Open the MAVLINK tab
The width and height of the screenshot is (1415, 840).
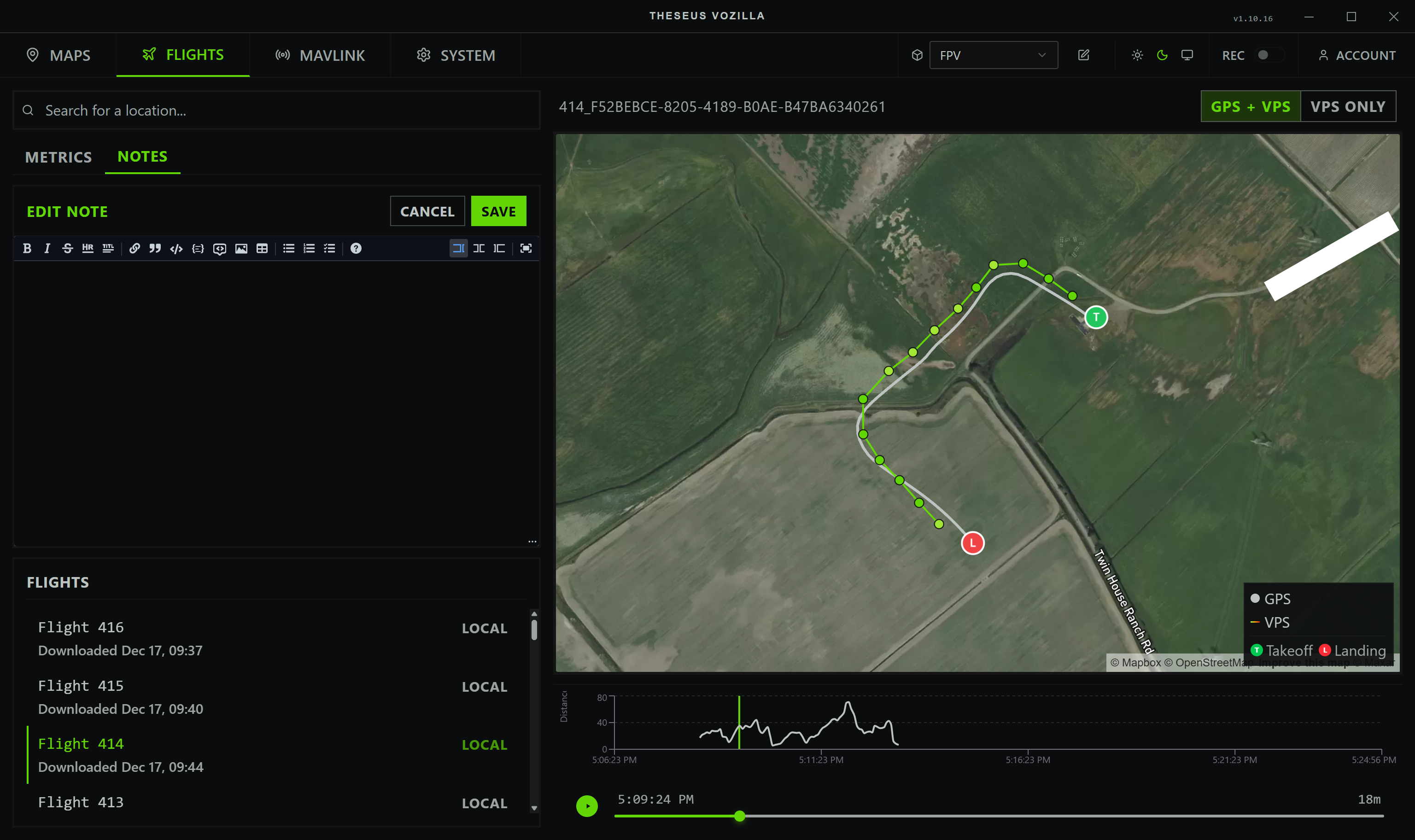pos(321,55)
